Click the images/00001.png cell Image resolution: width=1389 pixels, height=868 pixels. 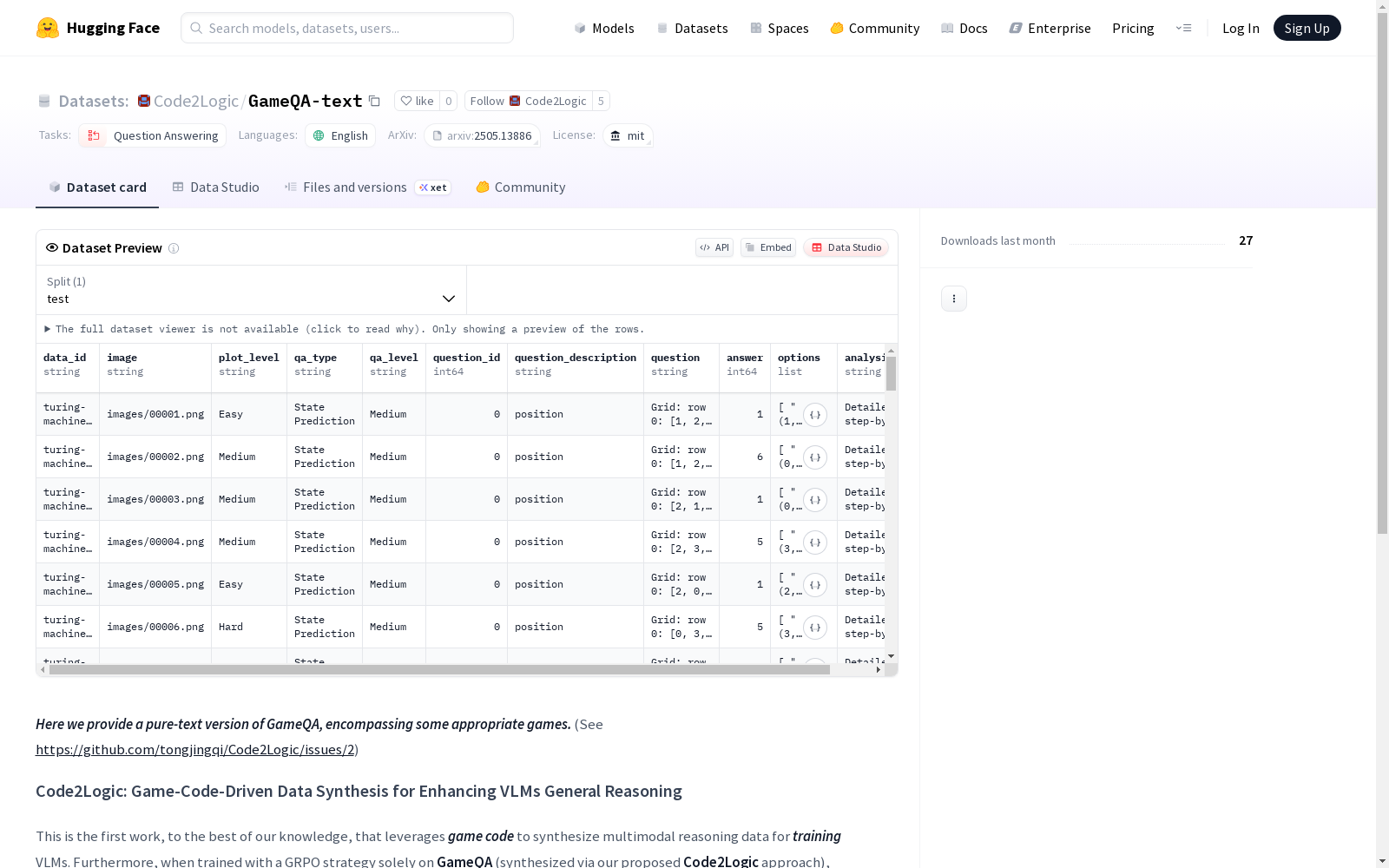coord(155,414)
